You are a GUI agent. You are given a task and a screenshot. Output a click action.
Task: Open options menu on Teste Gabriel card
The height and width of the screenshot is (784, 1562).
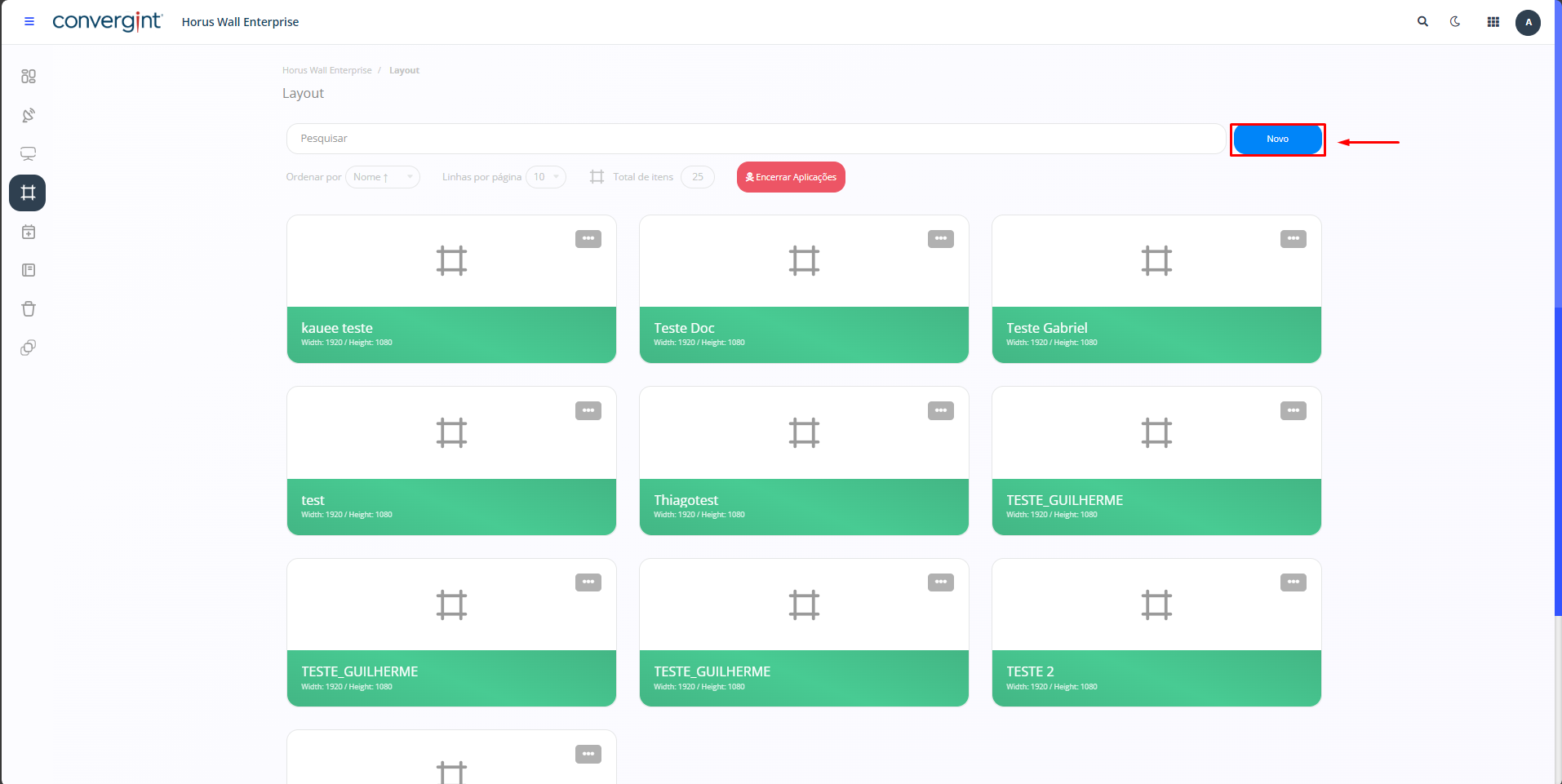1293,239
